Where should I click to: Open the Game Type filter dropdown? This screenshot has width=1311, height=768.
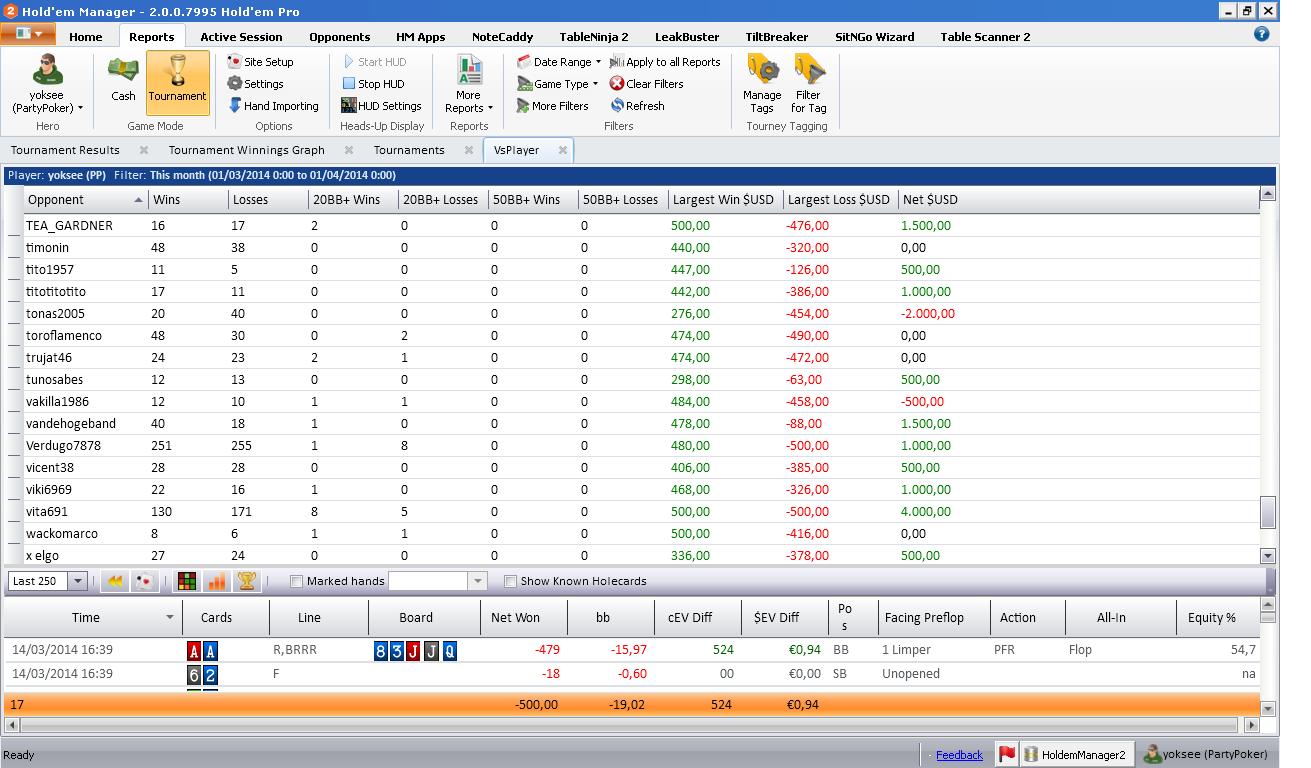(557, 84)
